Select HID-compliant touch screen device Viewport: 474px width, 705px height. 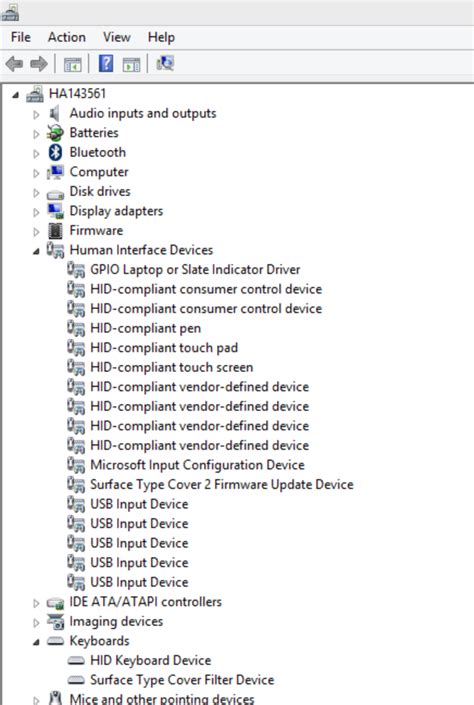[171, 367]
